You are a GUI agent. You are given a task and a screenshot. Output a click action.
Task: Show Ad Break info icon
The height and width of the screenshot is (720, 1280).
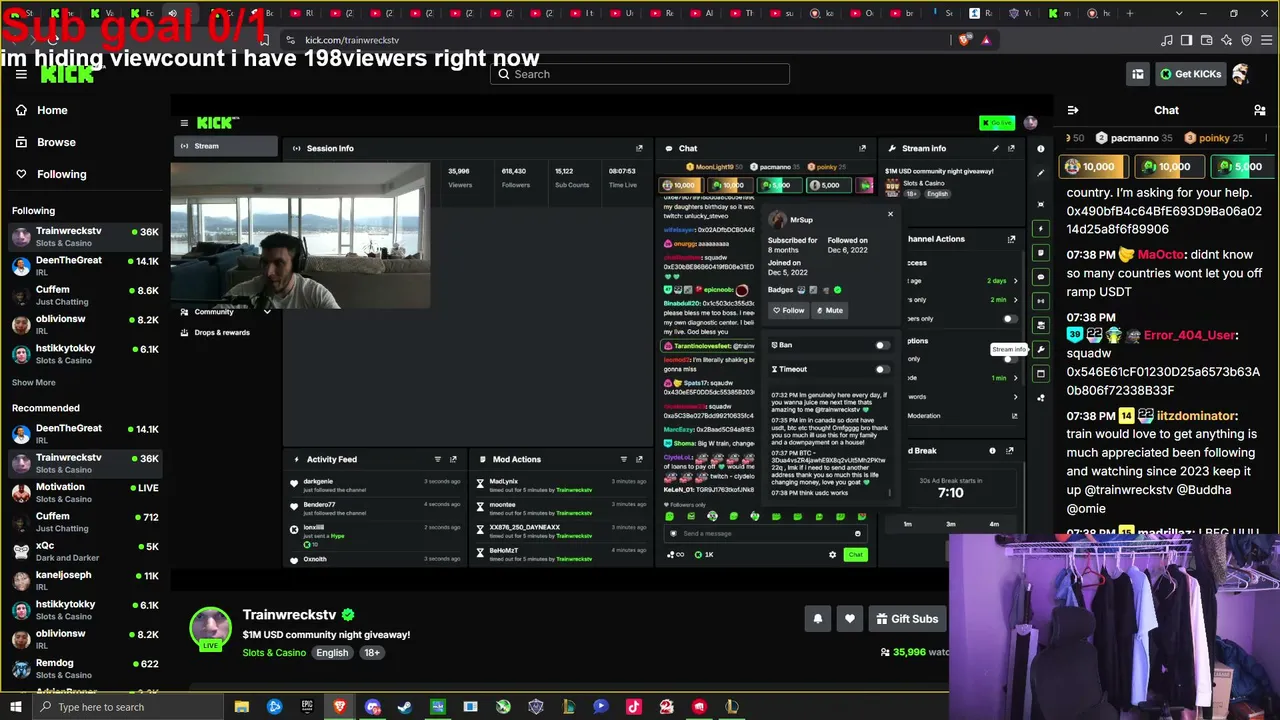(992, 451)
